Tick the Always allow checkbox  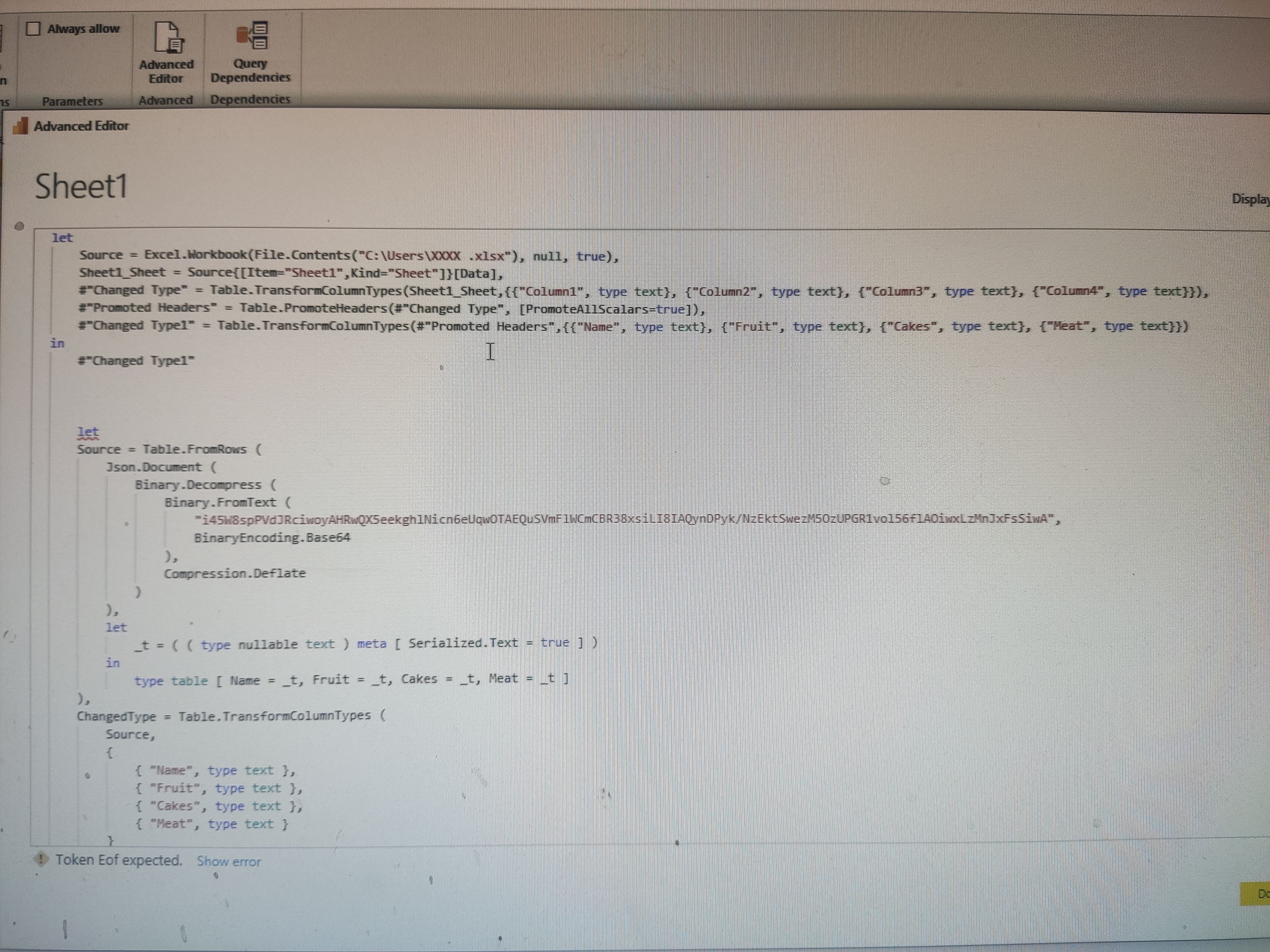click(x=33, y=29)
